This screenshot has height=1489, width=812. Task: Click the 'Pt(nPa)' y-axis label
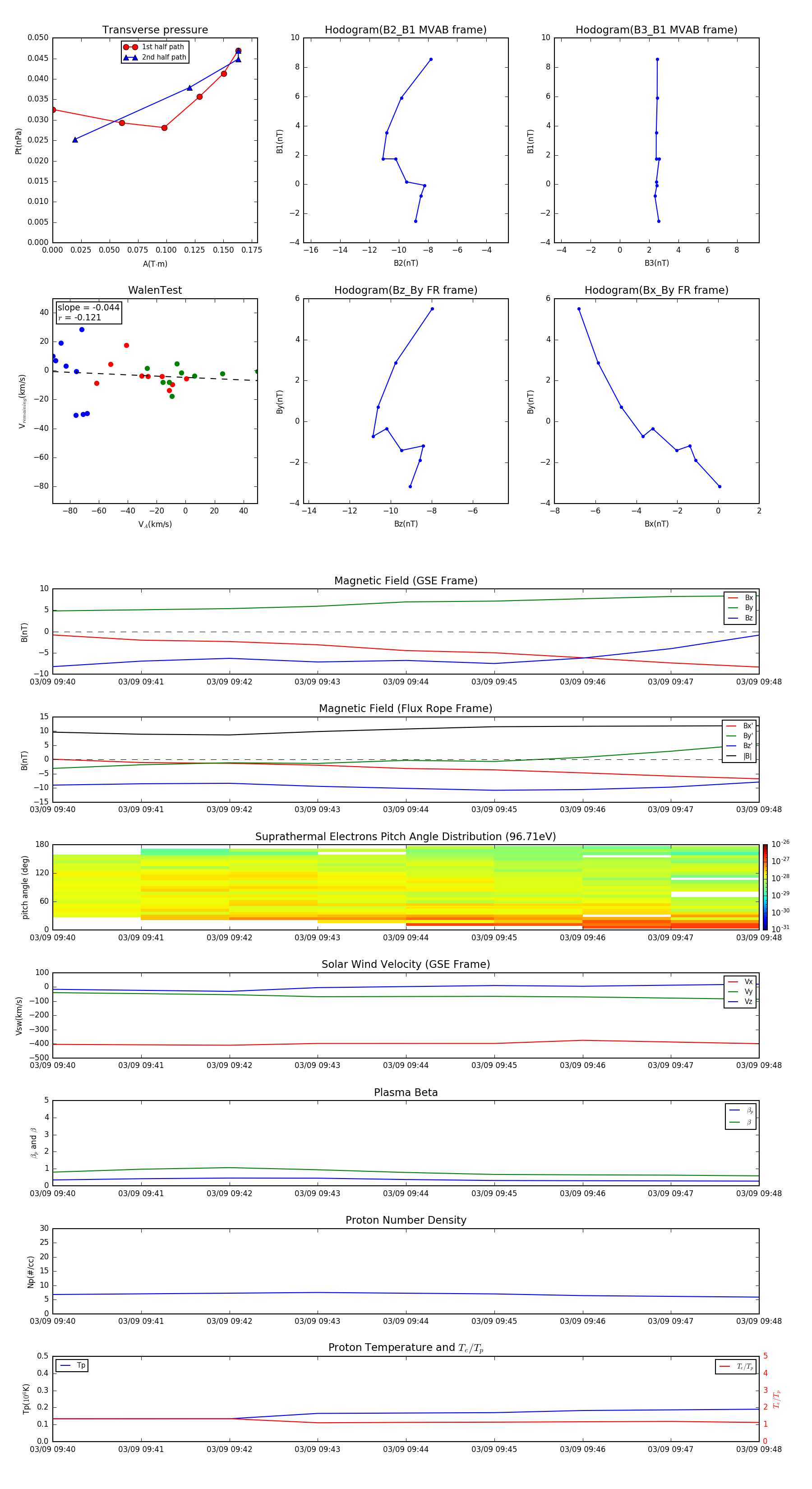[18, 141]
